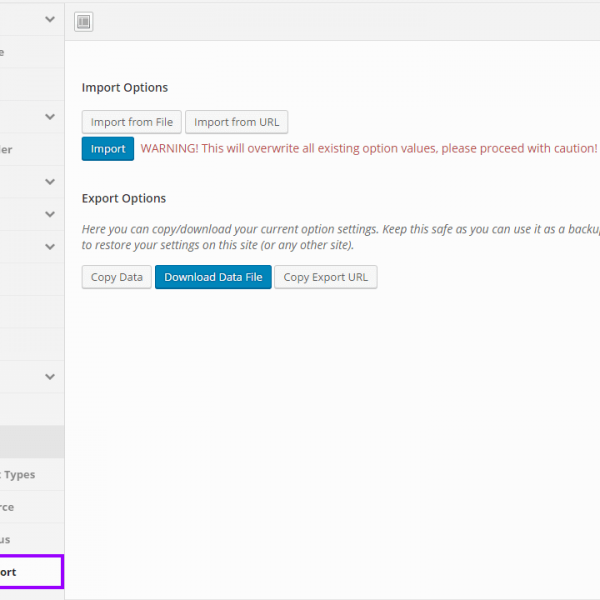
Task: Click the Copy Data button
Action: pos(116,277)
